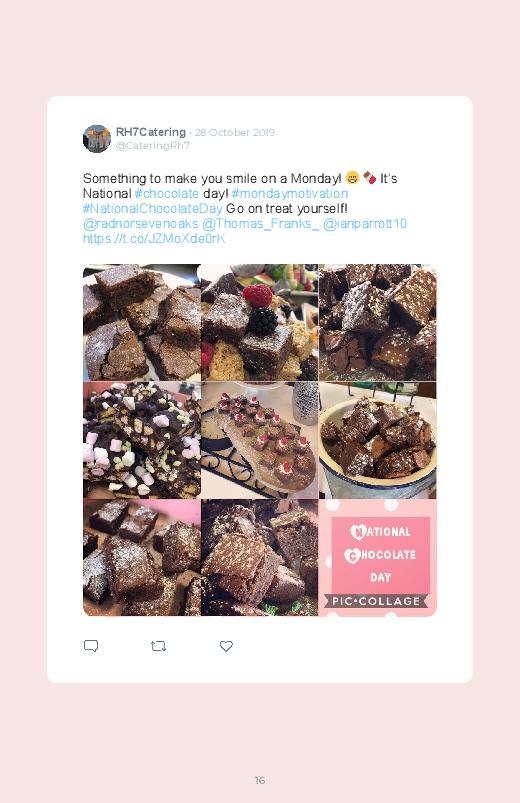Visit the @radnorsevenoaks mention
The height and width of the screenshot is (803, 520).
tap(140, 224)
